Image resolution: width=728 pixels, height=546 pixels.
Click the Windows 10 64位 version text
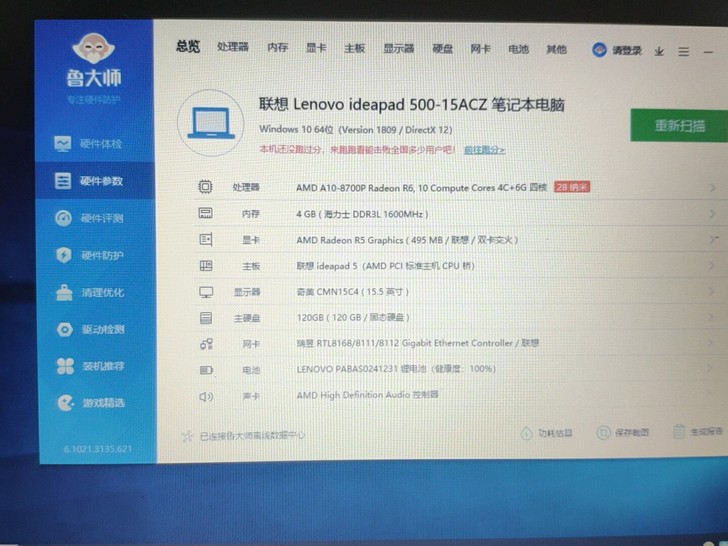pos(356,130)
